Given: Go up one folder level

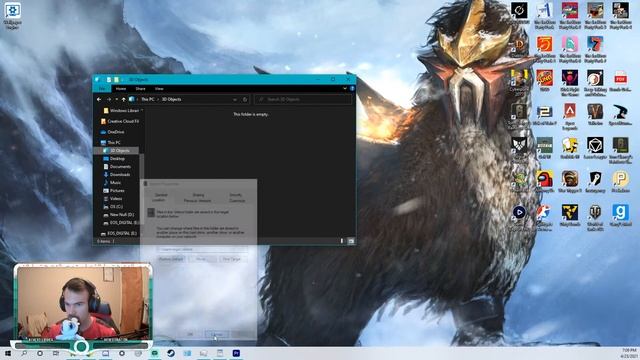Looking at the screenshot, I should (x=124, y=99).
